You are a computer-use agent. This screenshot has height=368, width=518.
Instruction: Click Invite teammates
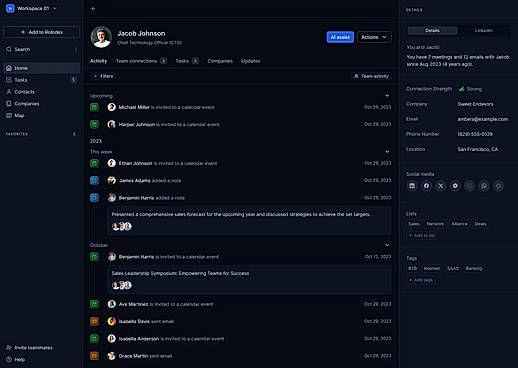tap(29, 348)
